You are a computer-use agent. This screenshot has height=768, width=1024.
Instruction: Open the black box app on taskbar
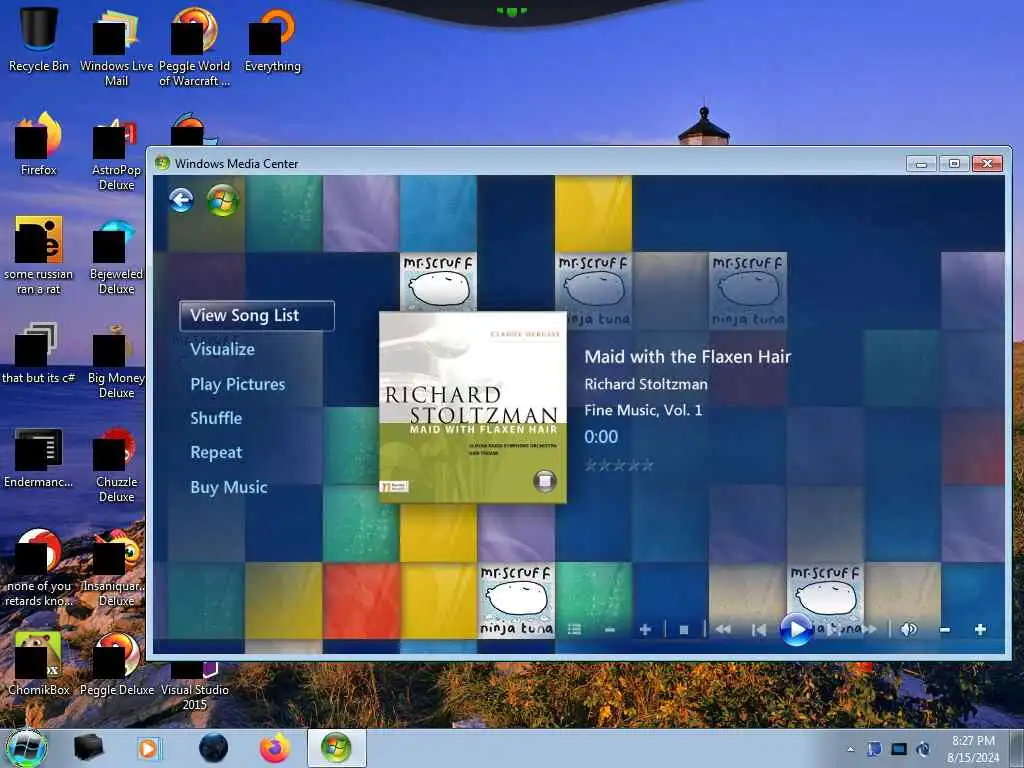88,748
